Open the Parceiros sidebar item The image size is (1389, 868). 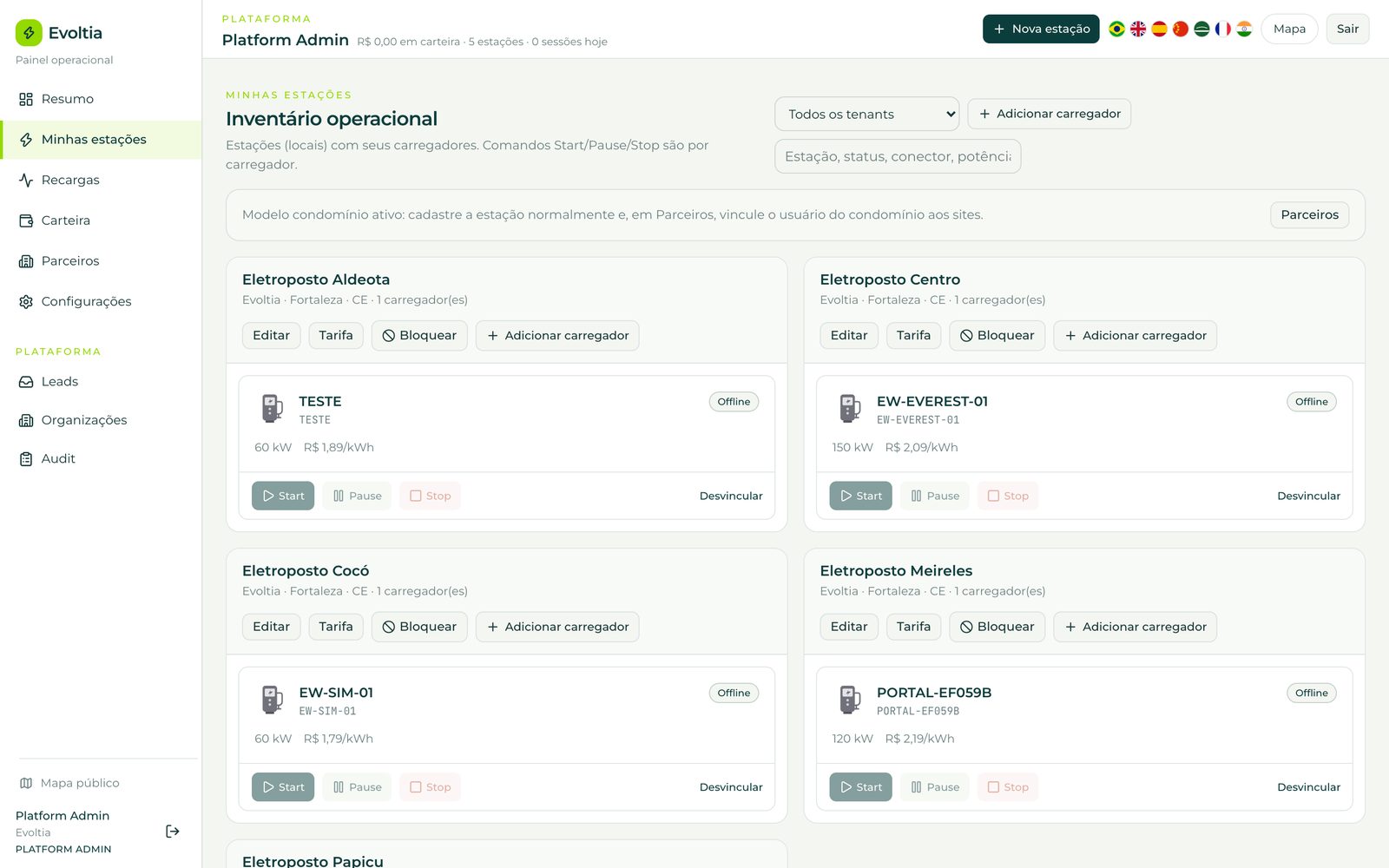click(101, 260)
